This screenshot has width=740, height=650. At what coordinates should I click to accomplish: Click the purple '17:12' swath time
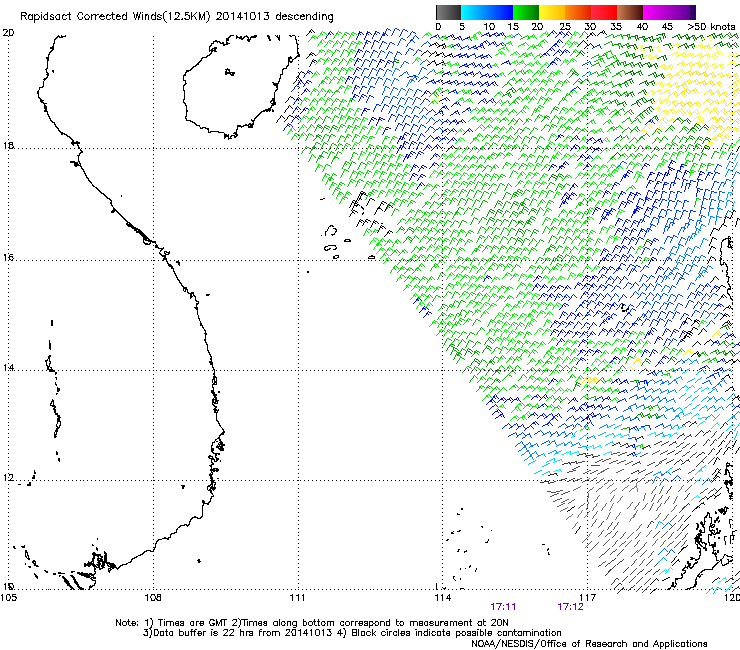[x=571, y=607]
